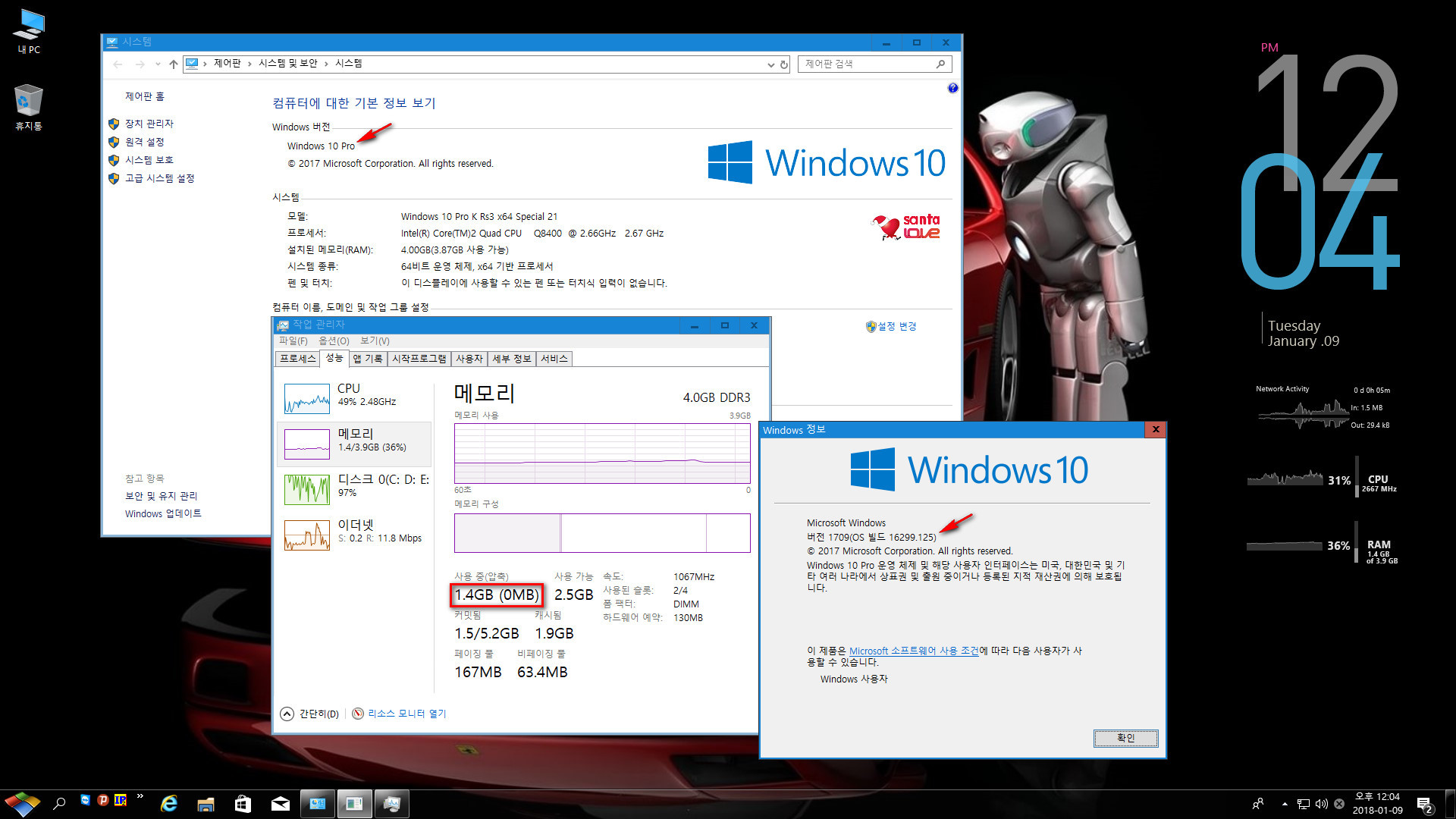Expand chevron after 시스템 및 보안
The height and width of the screenshot is (819, 1456).
pyautogui.click(x=326, y=64)
